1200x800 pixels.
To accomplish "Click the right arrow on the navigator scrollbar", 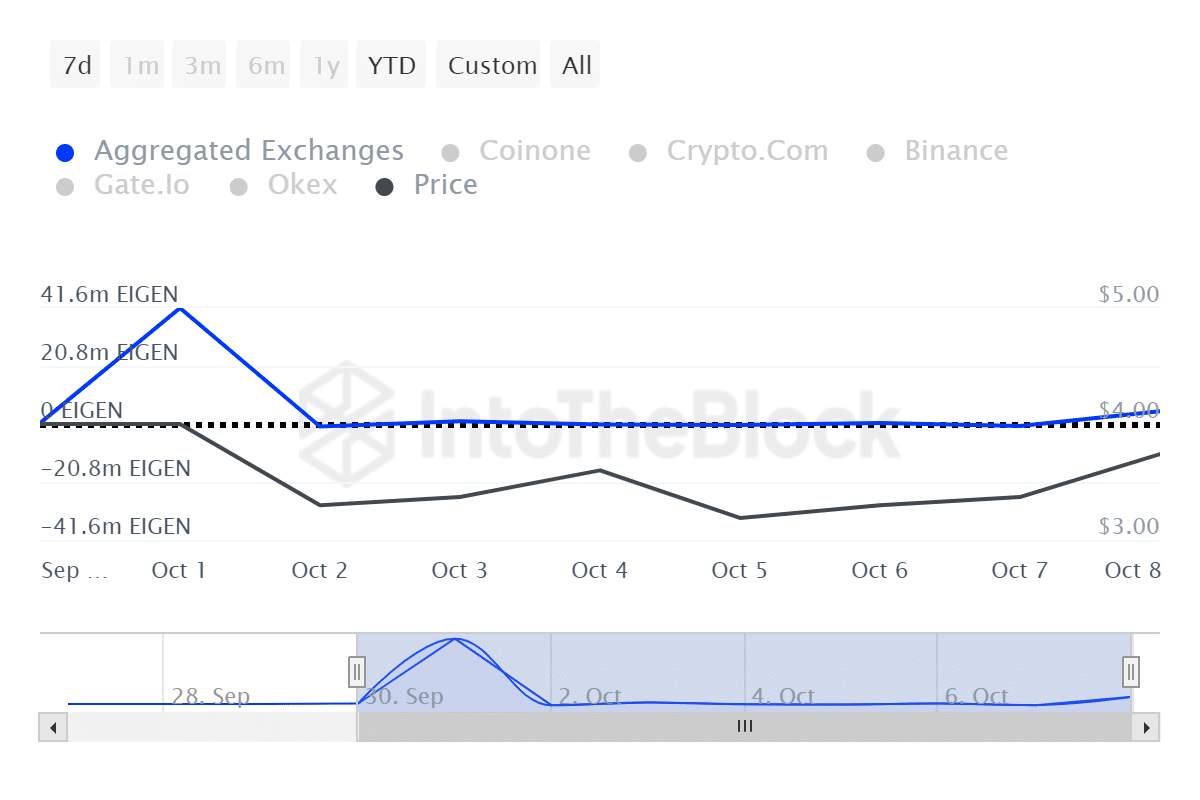I will (1147, 727).
